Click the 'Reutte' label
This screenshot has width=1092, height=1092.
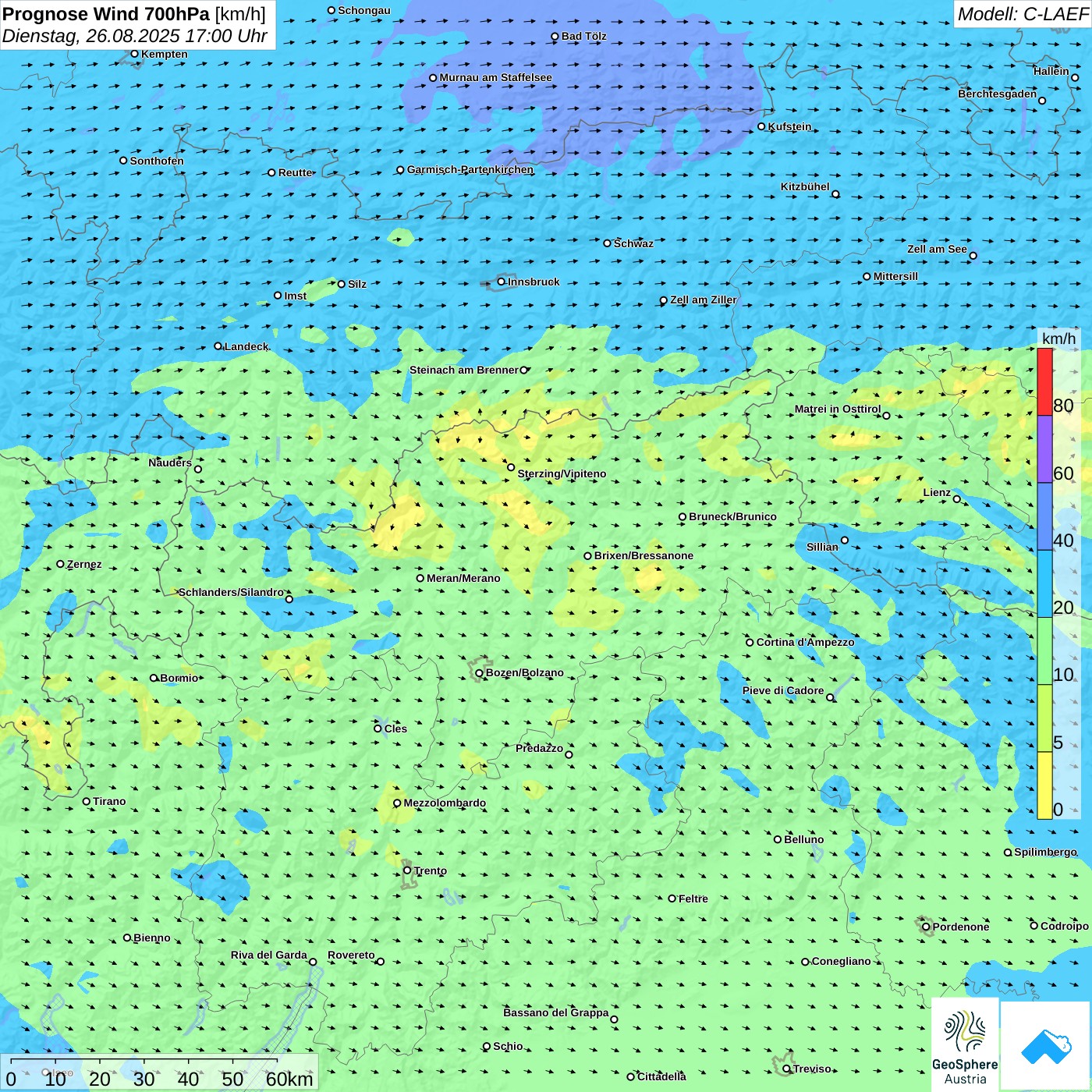click(296, 172)
